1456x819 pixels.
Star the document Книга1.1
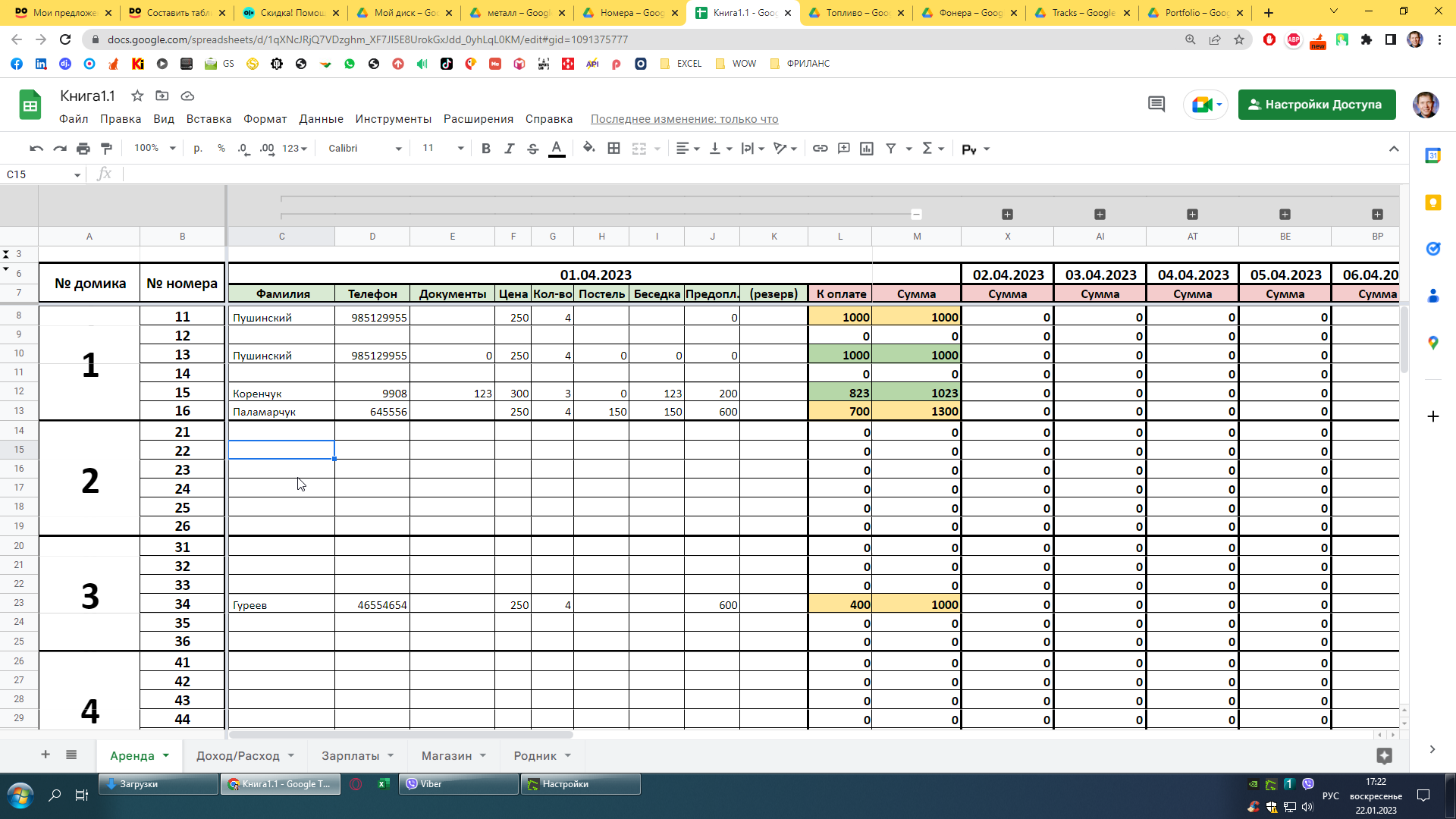137,96
